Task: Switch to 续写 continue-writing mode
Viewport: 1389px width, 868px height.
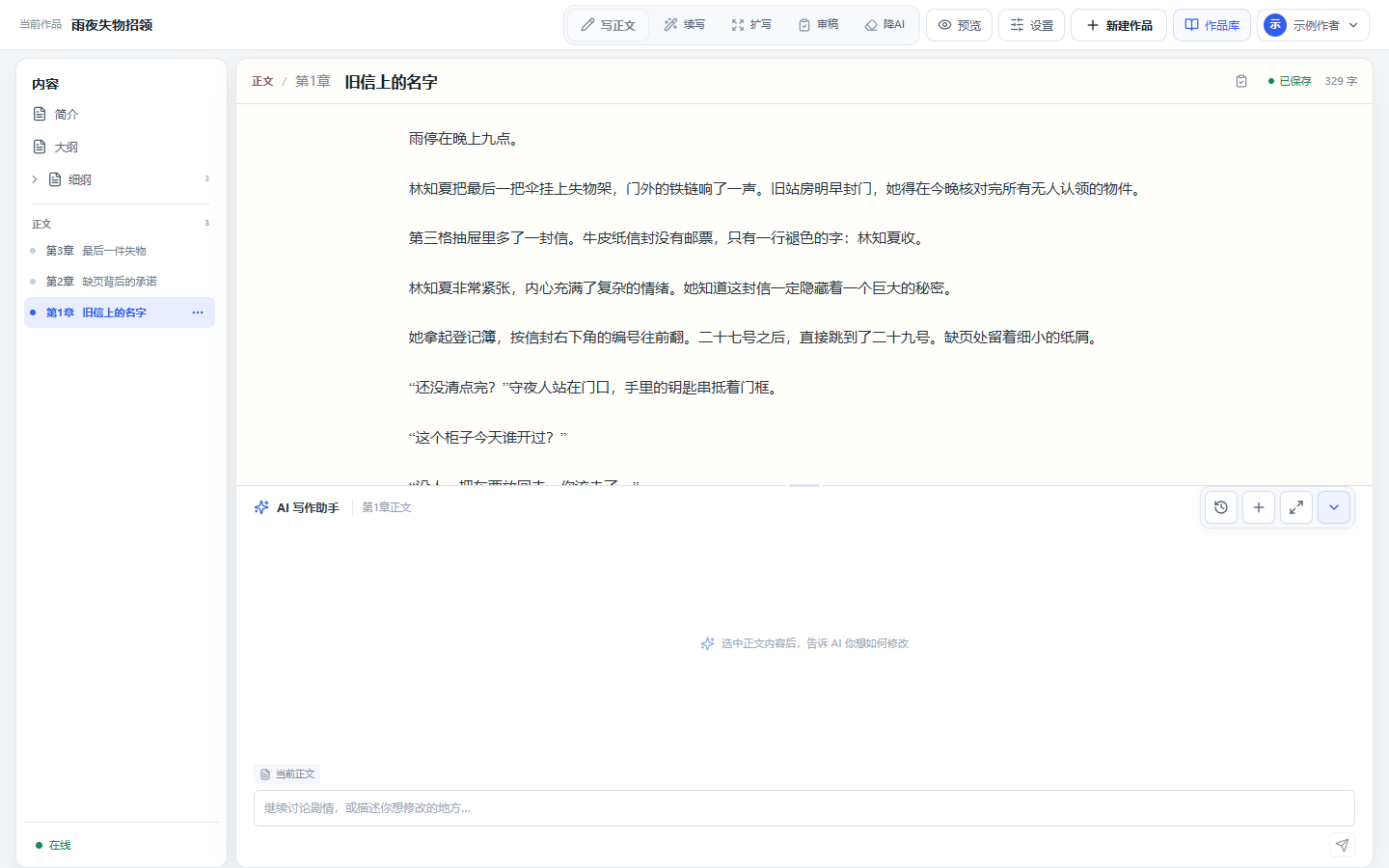Action: [x=684, y=25]
